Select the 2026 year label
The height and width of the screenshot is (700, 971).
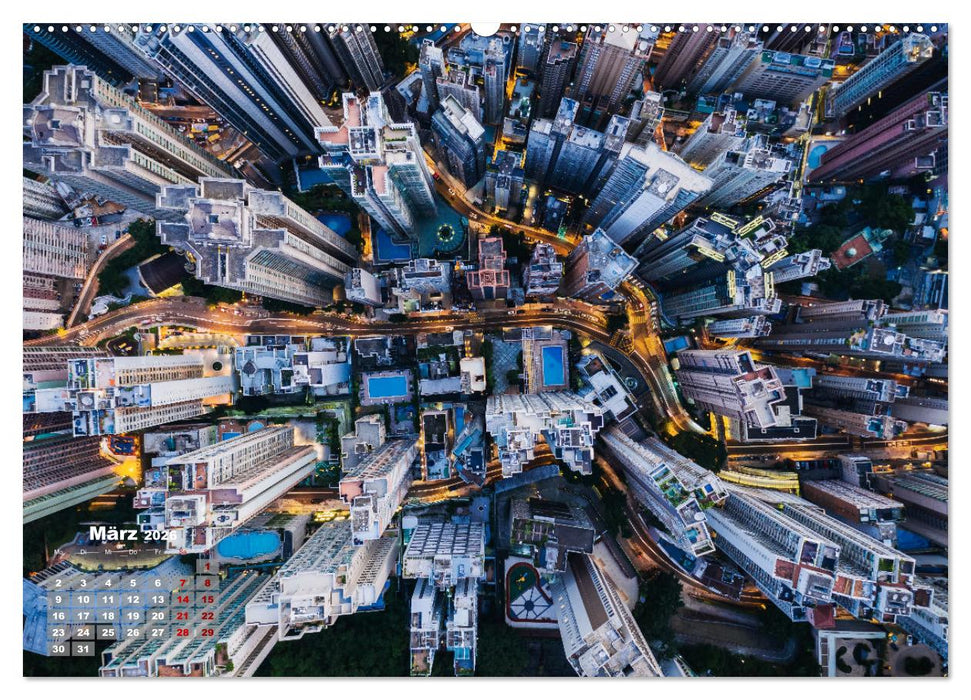161,536
